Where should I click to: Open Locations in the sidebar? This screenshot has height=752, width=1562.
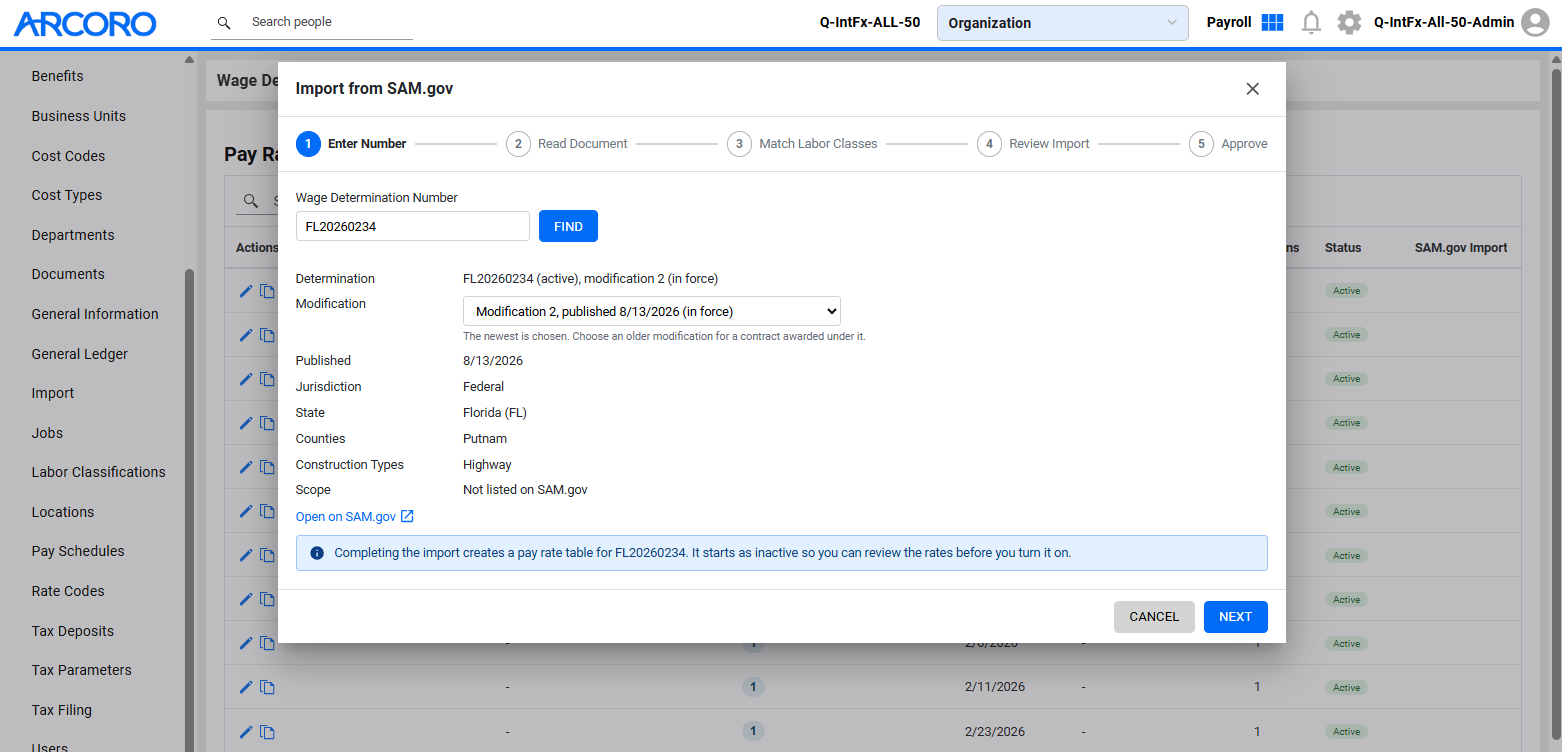point(63,512)
